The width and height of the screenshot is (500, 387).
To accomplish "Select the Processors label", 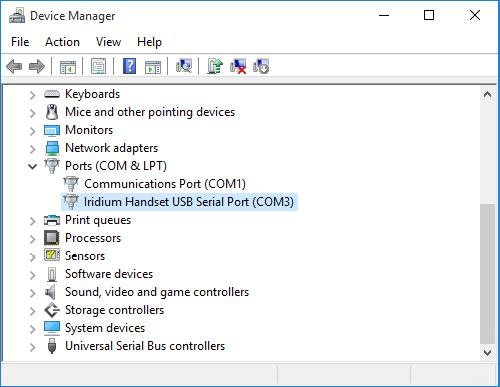I will (x=93, y=238).
